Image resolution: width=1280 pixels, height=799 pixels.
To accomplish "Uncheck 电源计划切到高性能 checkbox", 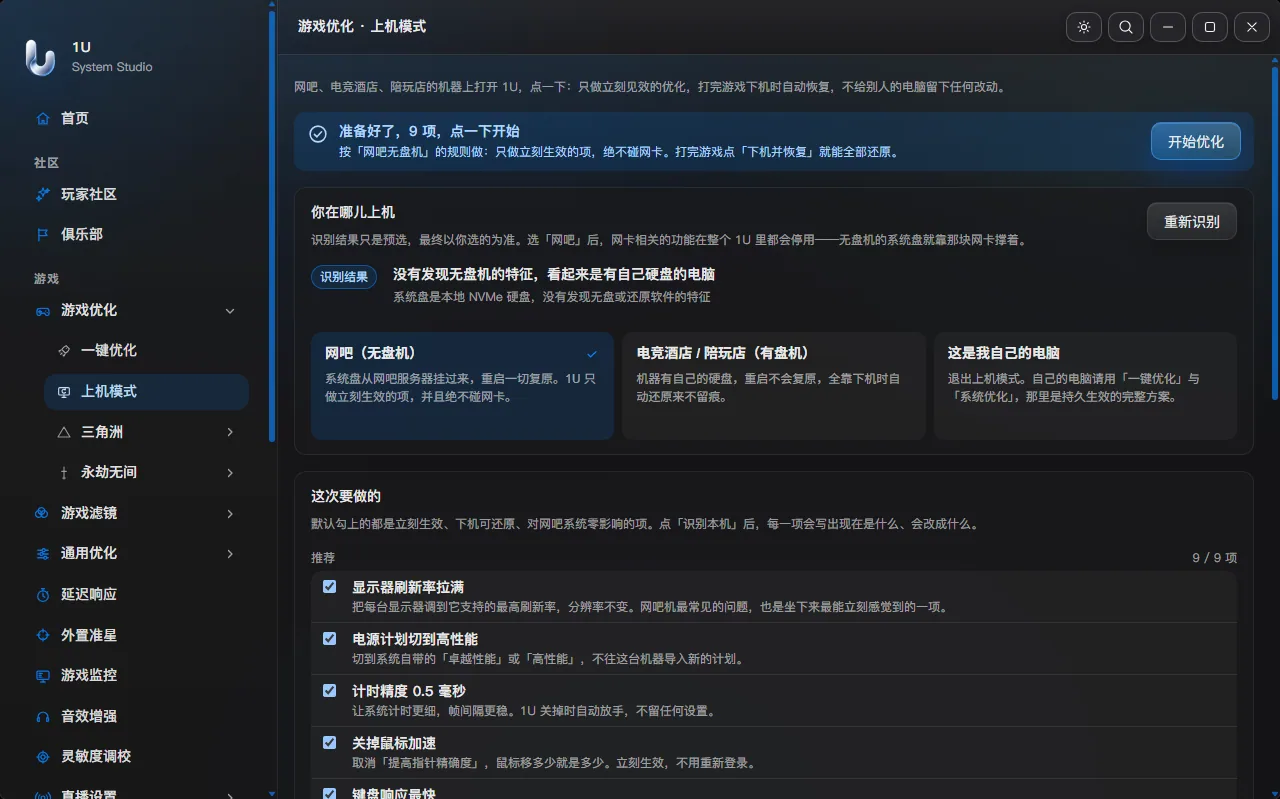I will point(330,638).
